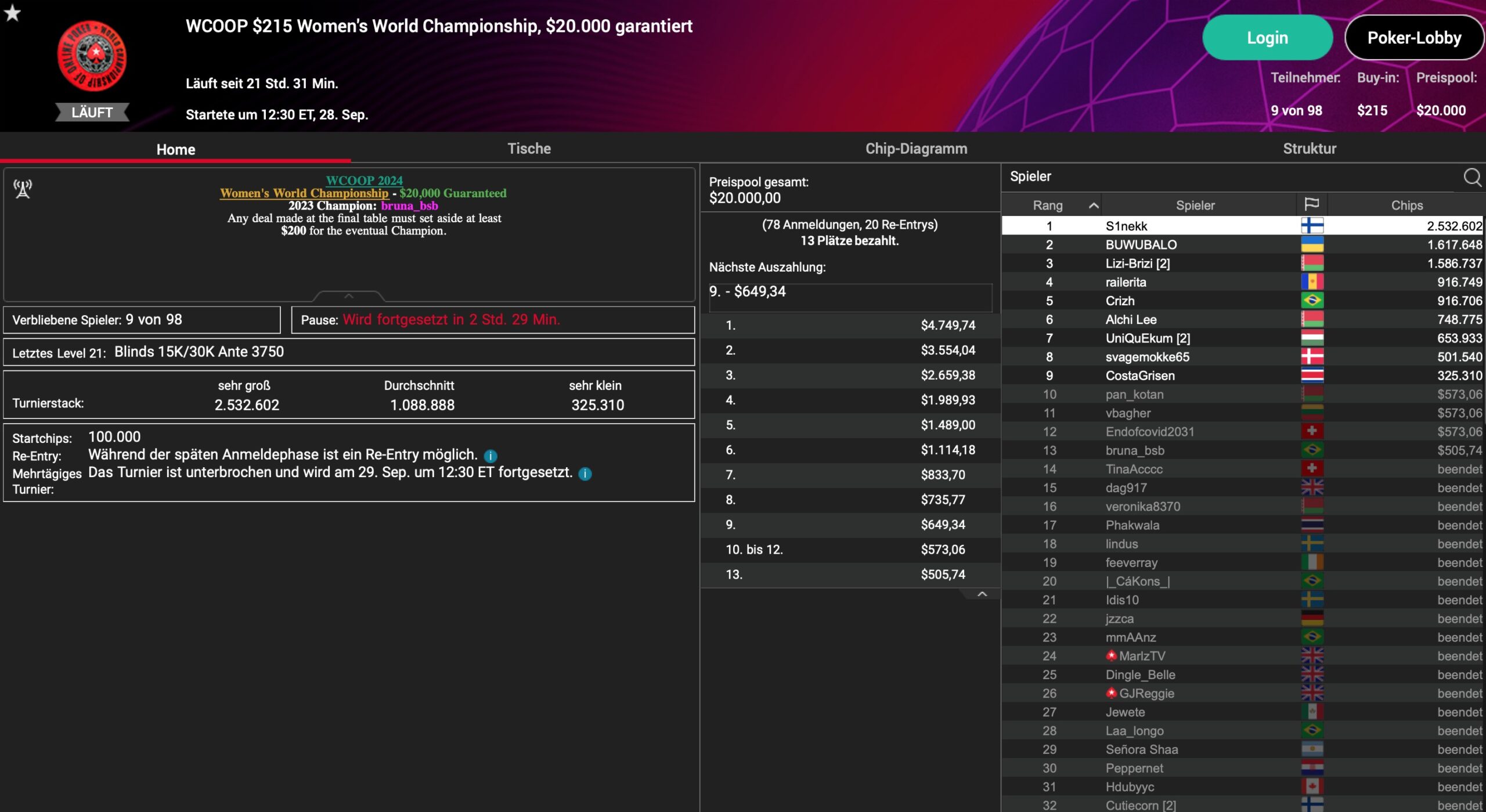
Task: Go to the Struktur tab
Action: 1309,149
